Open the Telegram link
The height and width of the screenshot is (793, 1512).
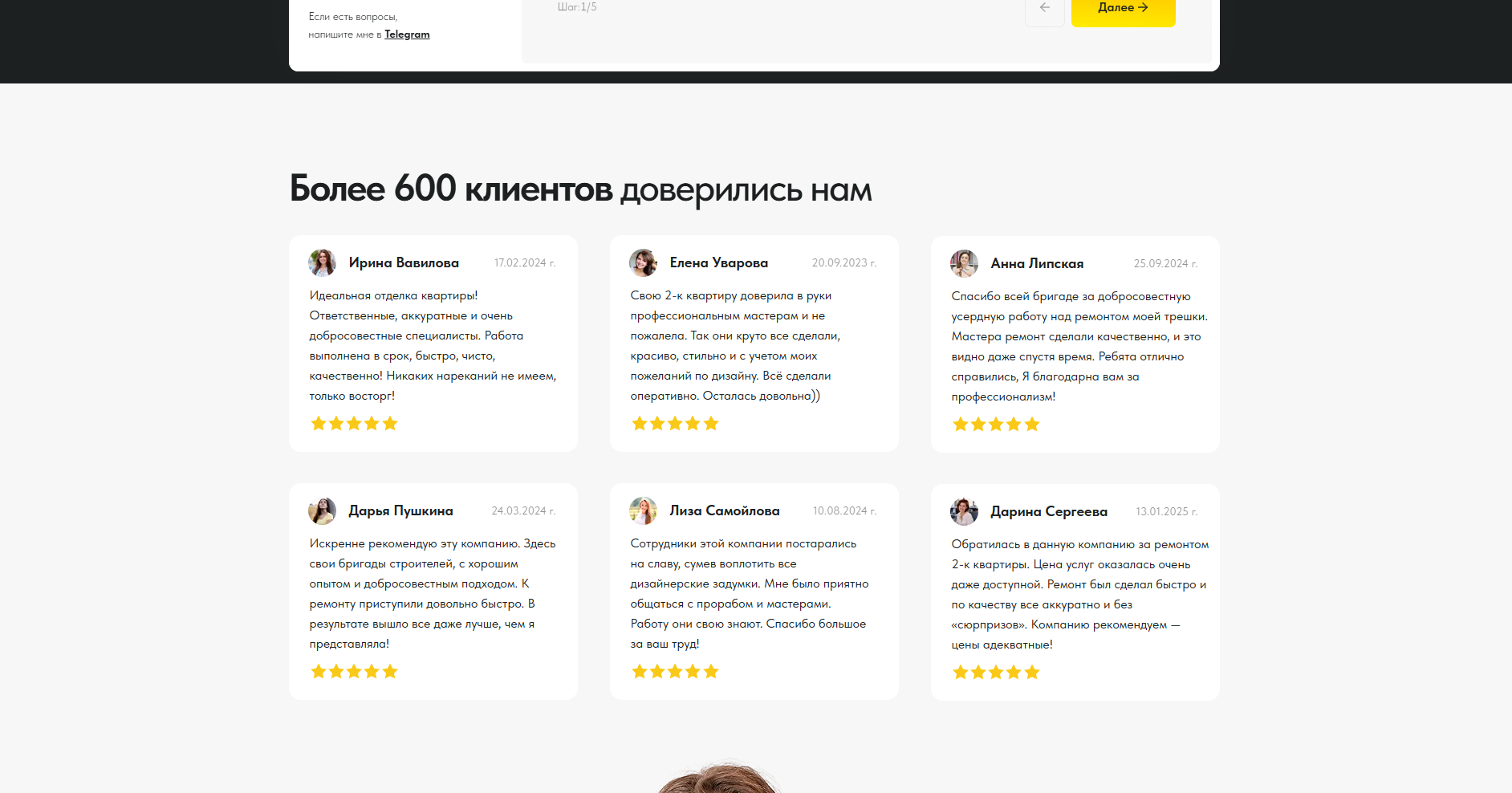pyautogui.click(x=407, y=35)
